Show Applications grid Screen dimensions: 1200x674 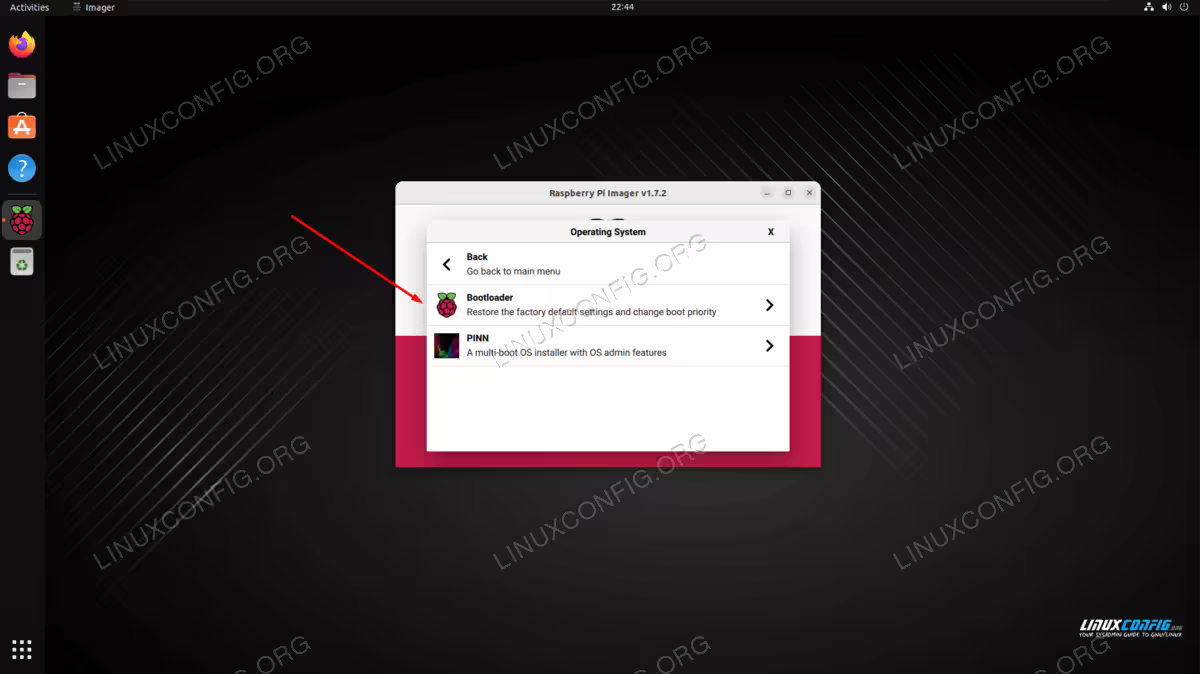(x=22, y=649)
